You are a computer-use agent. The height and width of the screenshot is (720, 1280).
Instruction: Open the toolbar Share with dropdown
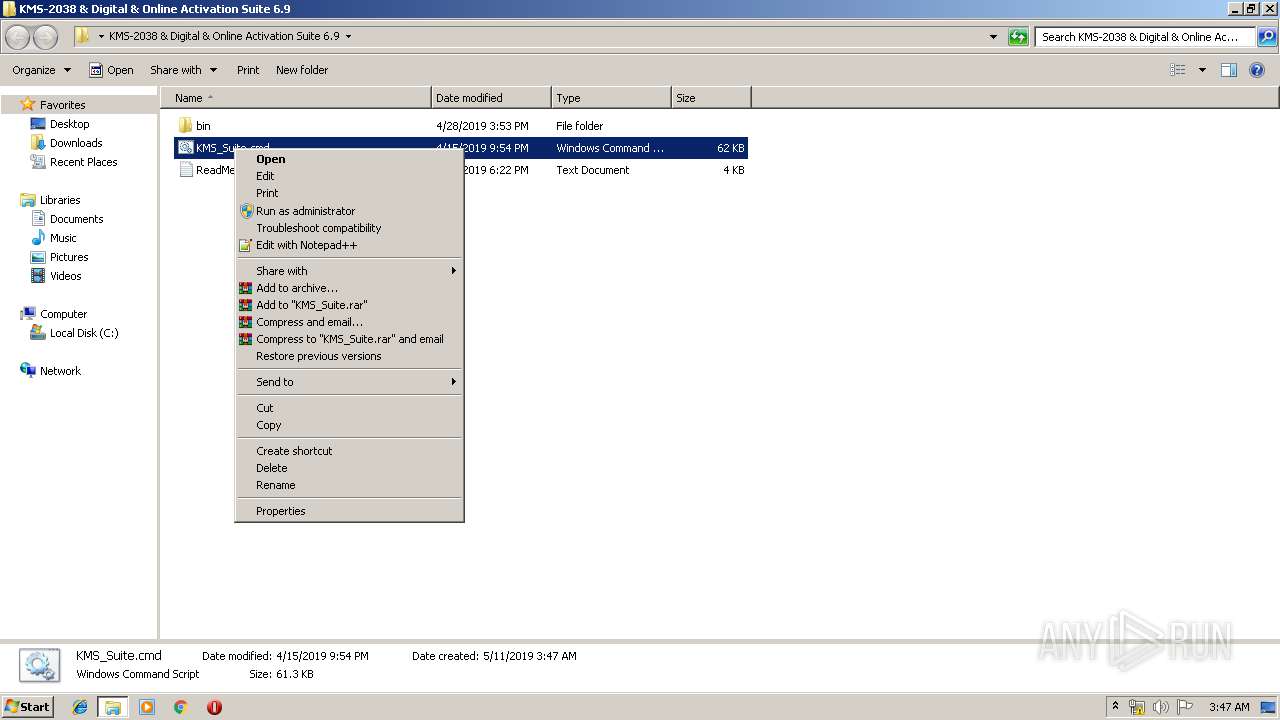183,70
